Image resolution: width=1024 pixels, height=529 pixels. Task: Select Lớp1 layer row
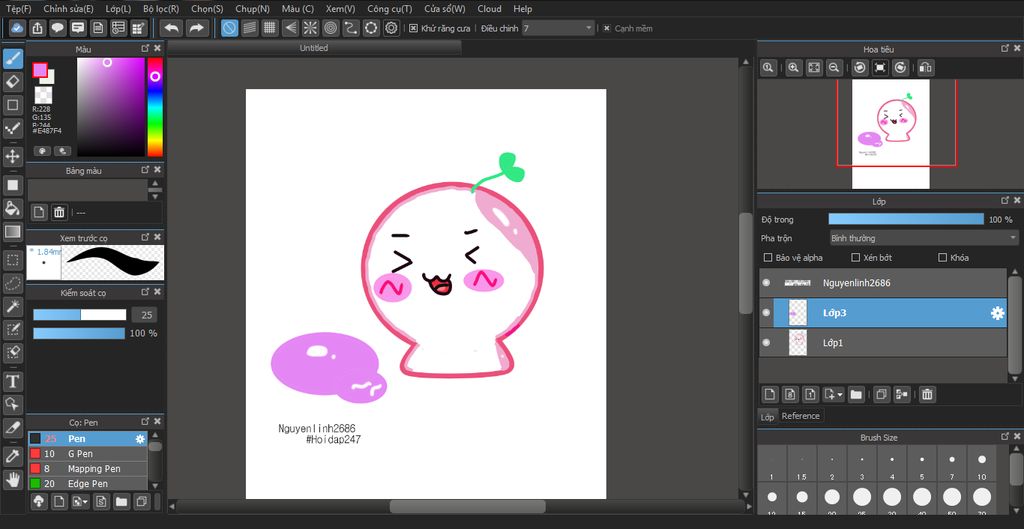tap(882, 342)
